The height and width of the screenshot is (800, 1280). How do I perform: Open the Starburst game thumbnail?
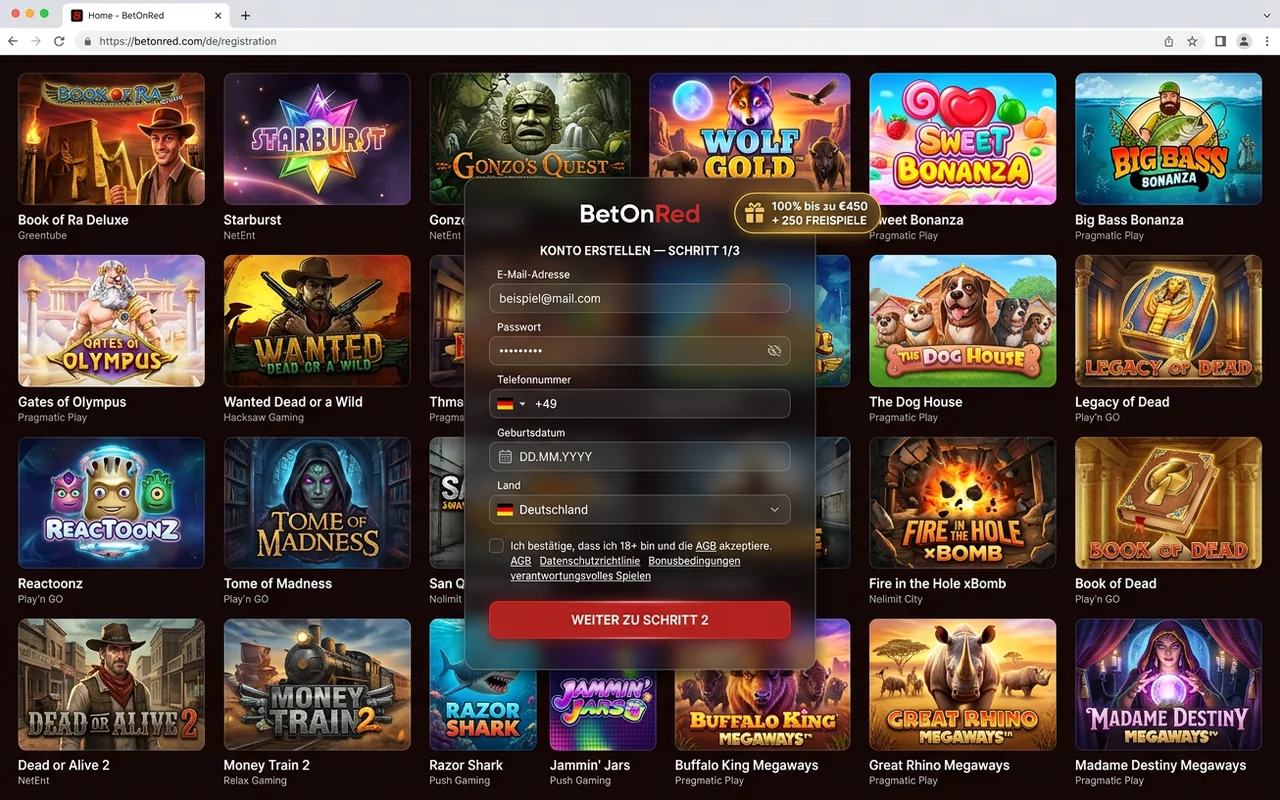point(317,139)
